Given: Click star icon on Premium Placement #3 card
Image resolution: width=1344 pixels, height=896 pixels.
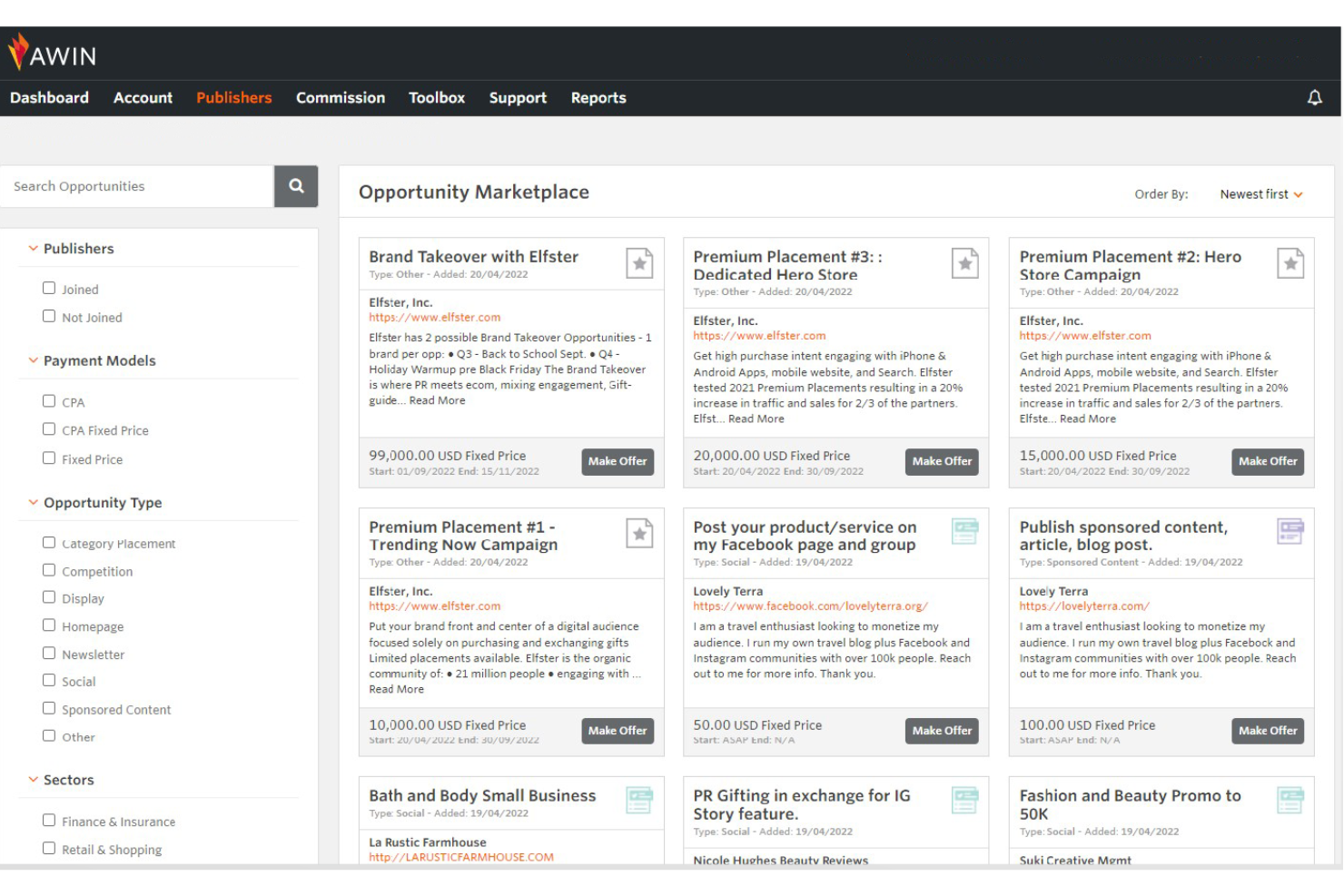Looking at the screenshot, I should click(x=964, y=263).
